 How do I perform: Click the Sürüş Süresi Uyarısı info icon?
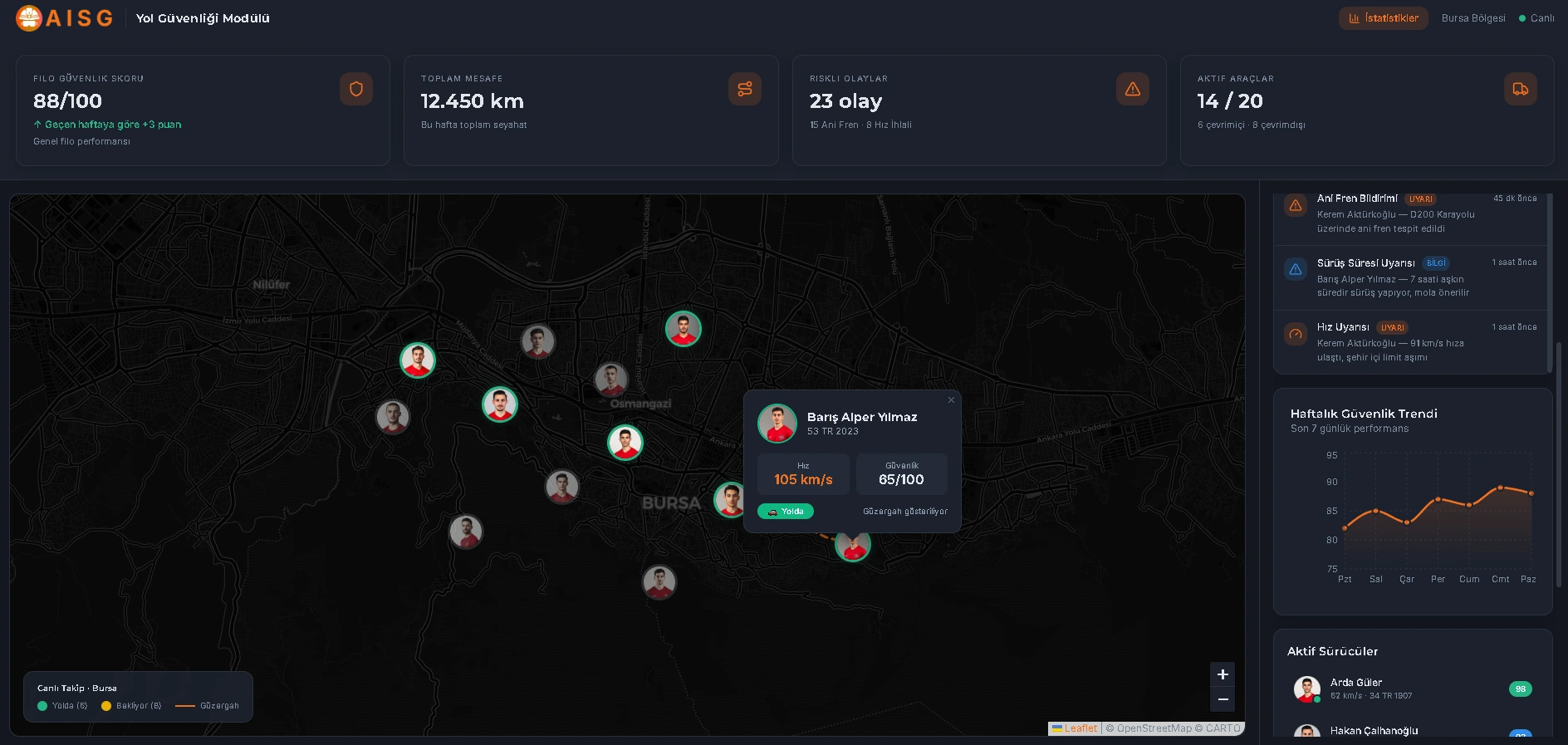(x=1295, y=269)
